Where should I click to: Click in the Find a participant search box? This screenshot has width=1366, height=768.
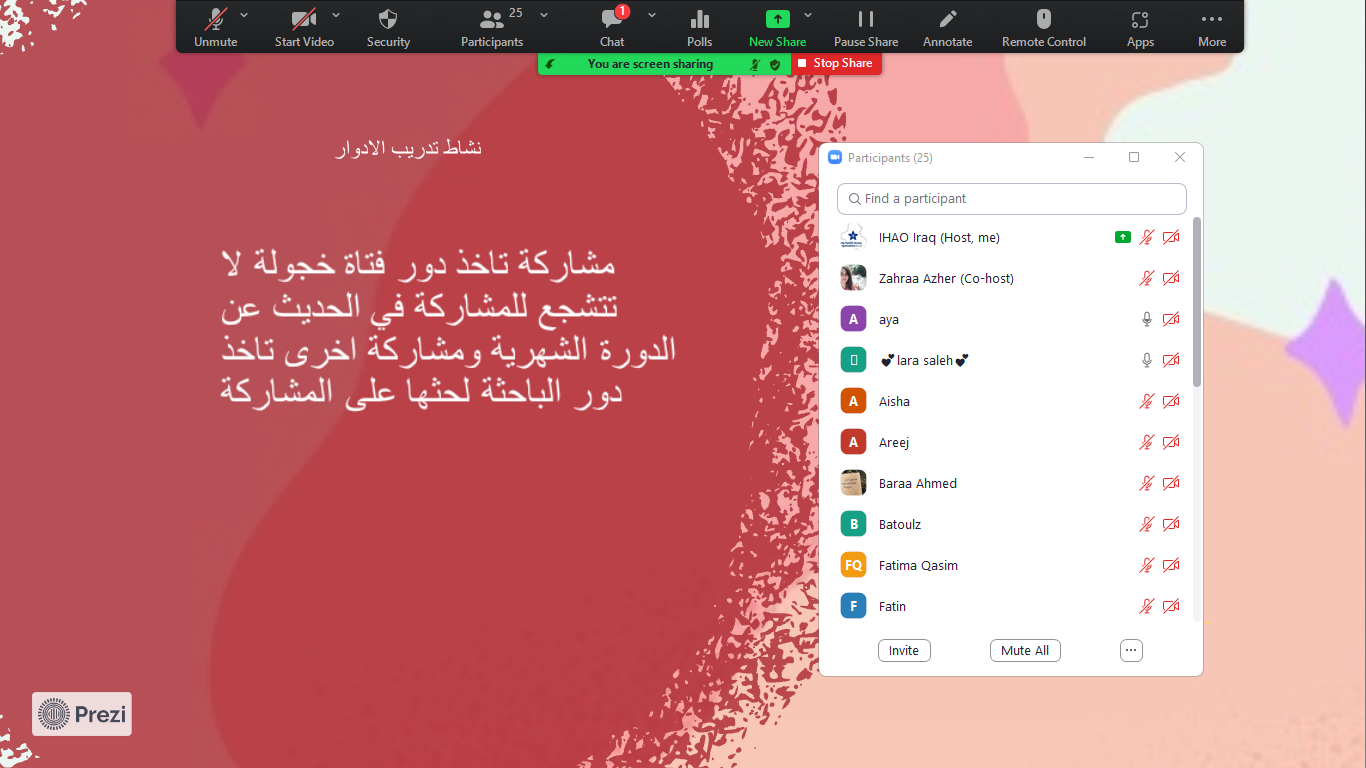click(x=1011, y=199)
